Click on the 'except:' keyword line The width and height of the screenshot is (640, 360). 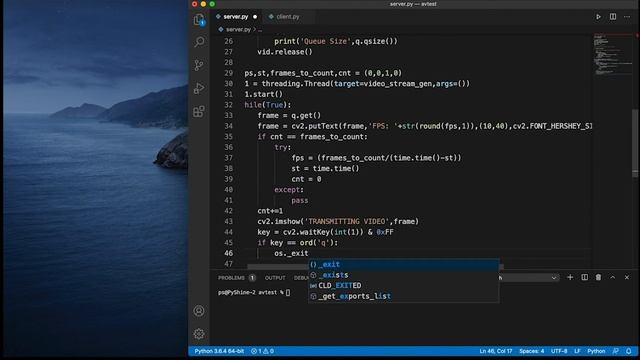pos(289,190)
